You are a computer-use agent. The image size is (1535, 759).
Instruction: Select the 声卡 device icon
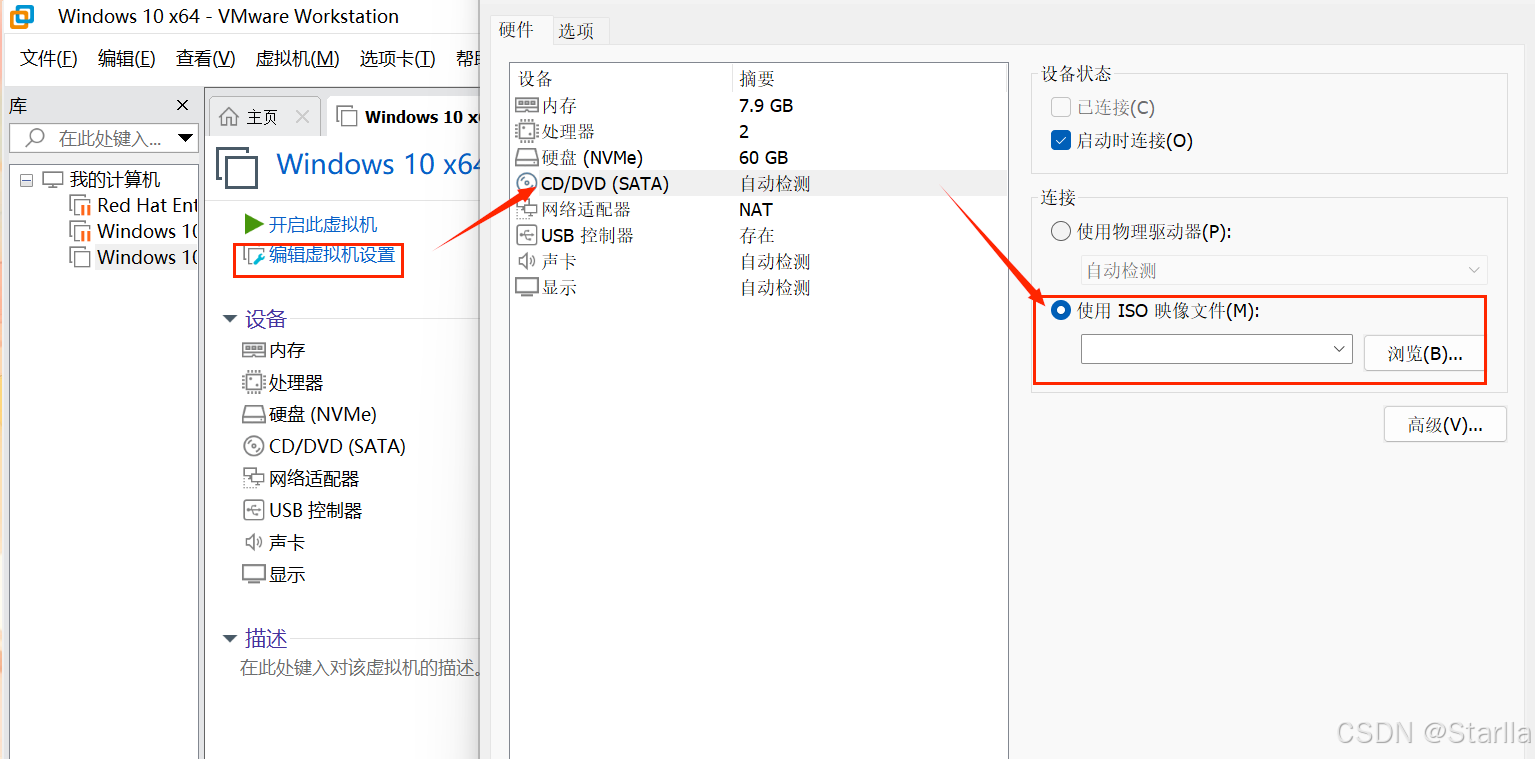[527, 261]
